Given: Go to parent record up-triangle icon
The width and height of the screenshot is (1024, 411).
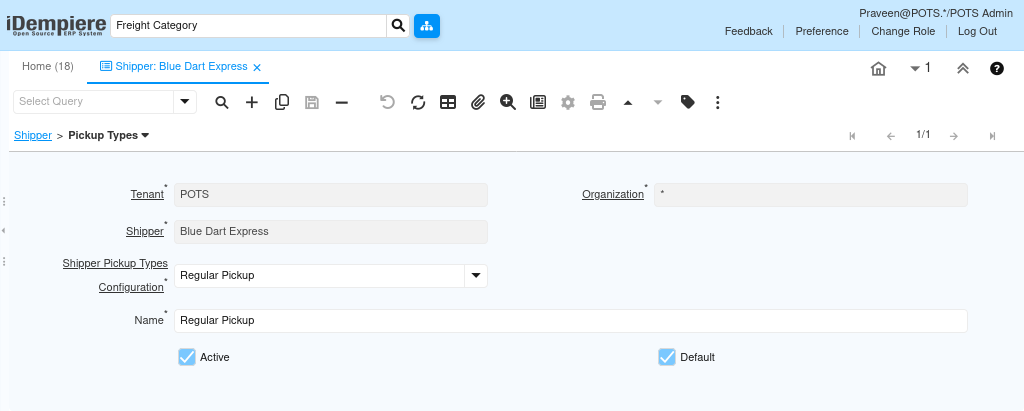Looking at the screenshot, I should [628, 103].
